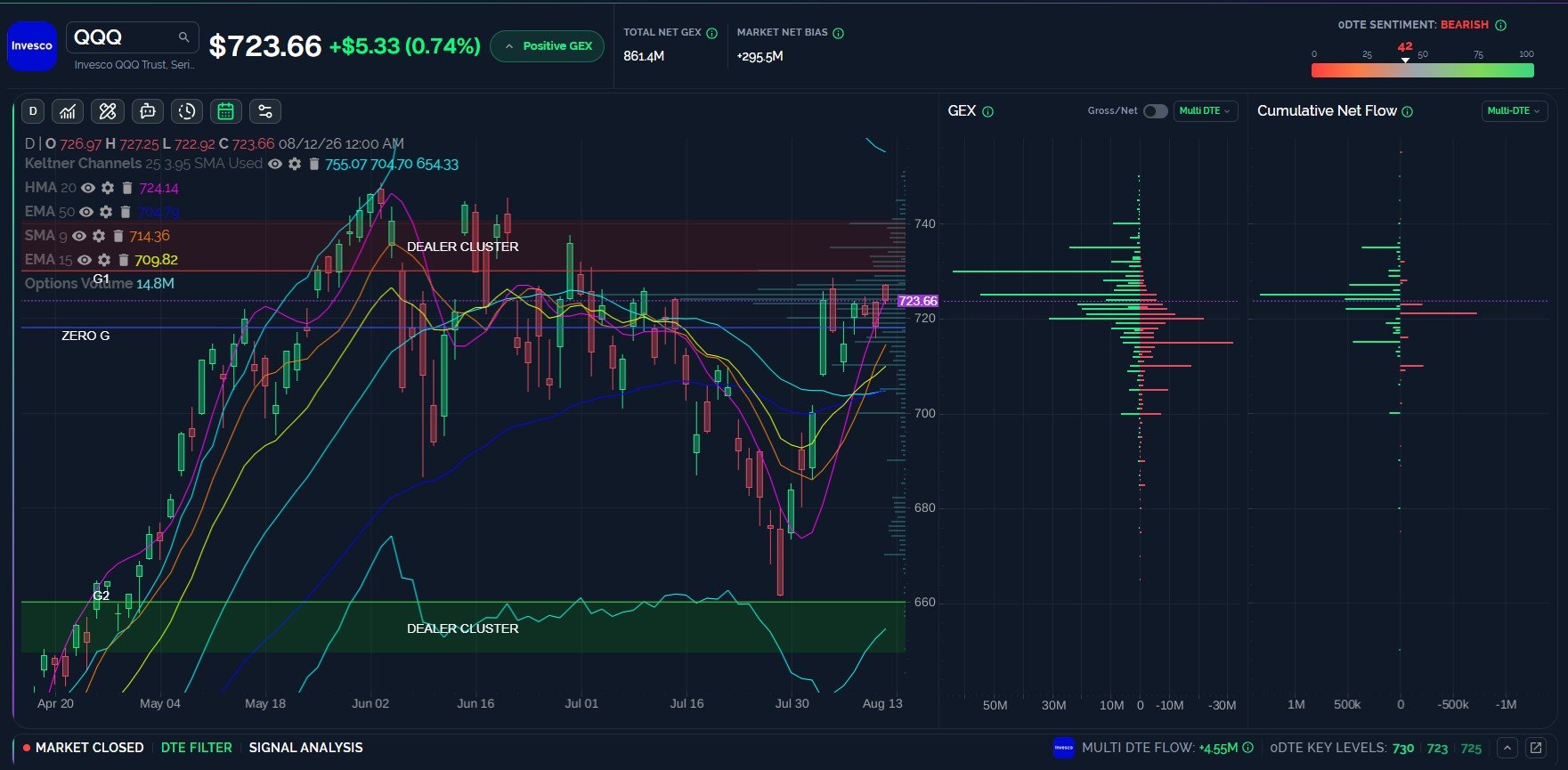Expand the Positive GEX pill
Image resolution: width=1568 pixels, height=770 pixels.
tap(548, 46)
